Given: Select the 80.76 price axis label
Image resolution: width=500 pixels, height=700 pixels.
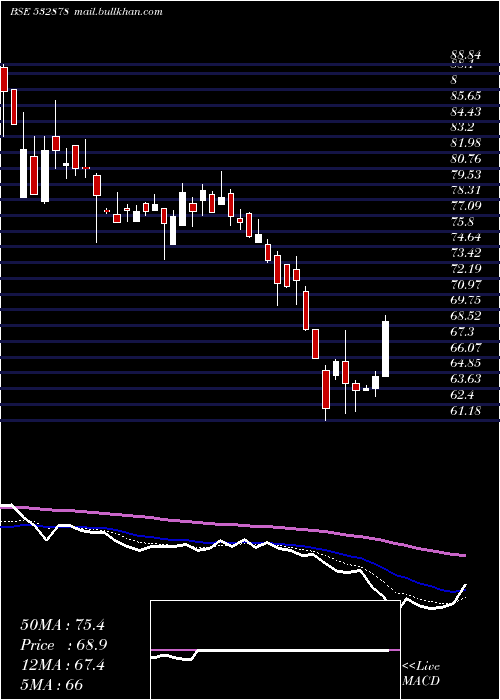Looking at the screenshot, I should (466, 158).
